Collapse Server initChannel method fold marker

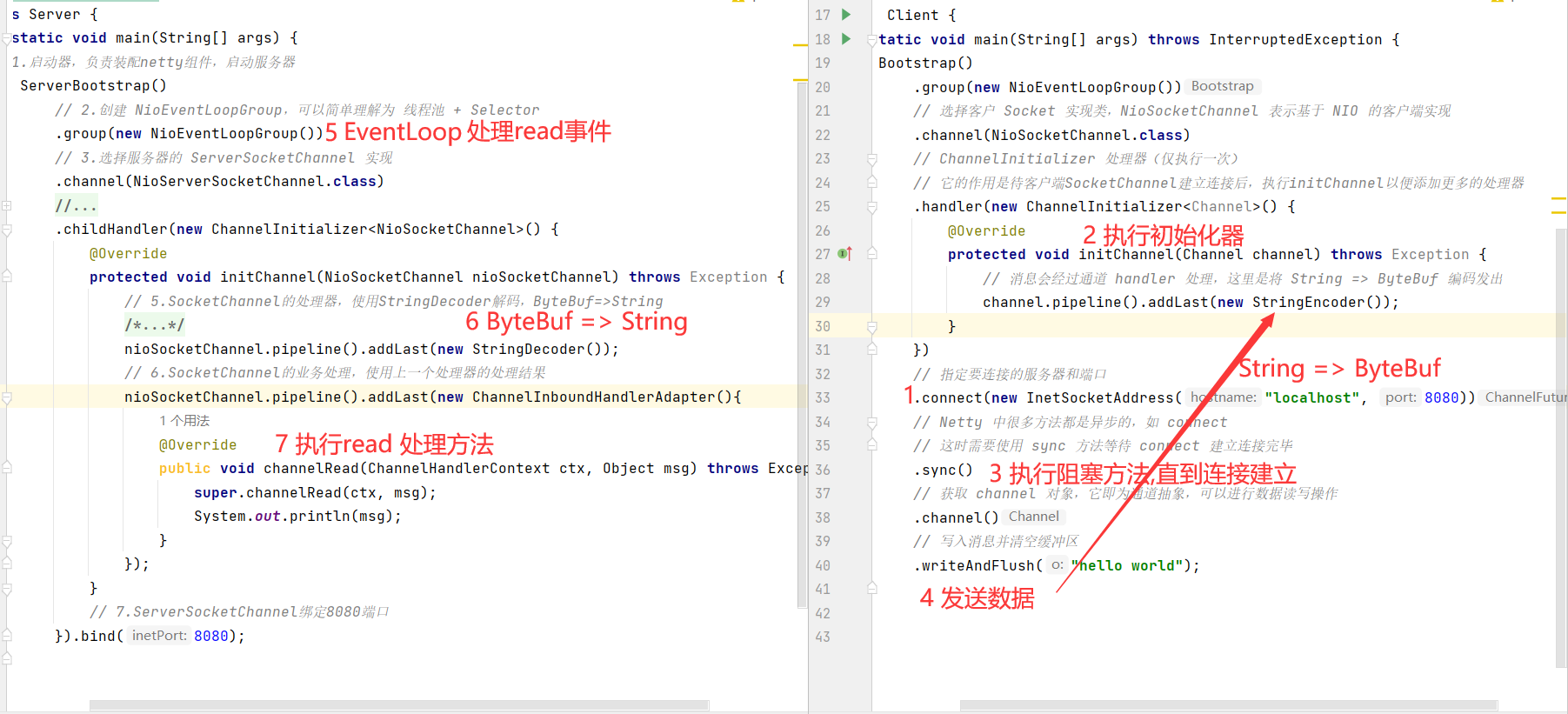pyautogui.click(x=6, y=277)
